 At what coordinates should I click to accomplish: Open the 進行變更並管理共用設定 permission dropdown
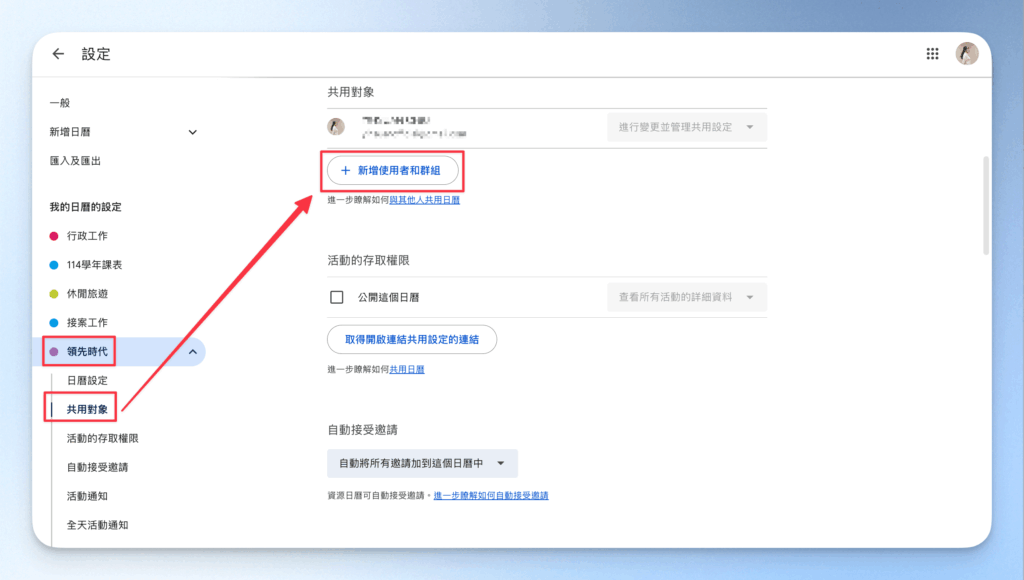(686, 127)
